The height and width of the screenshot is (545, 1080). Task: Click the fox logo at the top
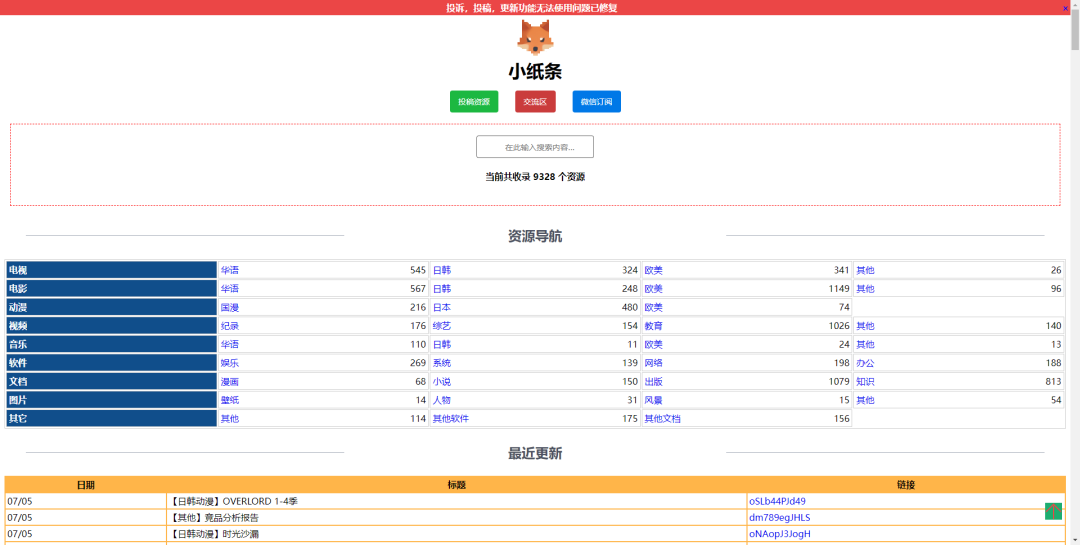[x=534, y=37]
